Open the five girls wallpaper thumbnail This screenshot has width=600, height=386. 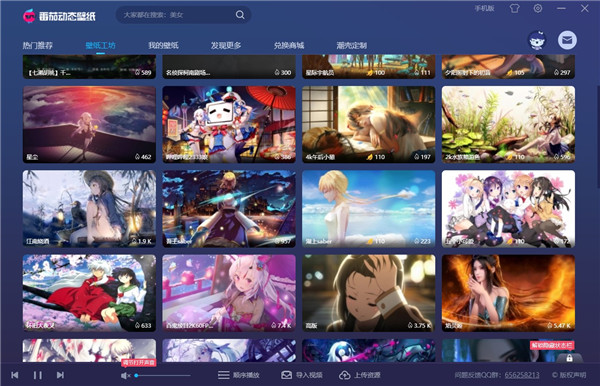[508, 209]
